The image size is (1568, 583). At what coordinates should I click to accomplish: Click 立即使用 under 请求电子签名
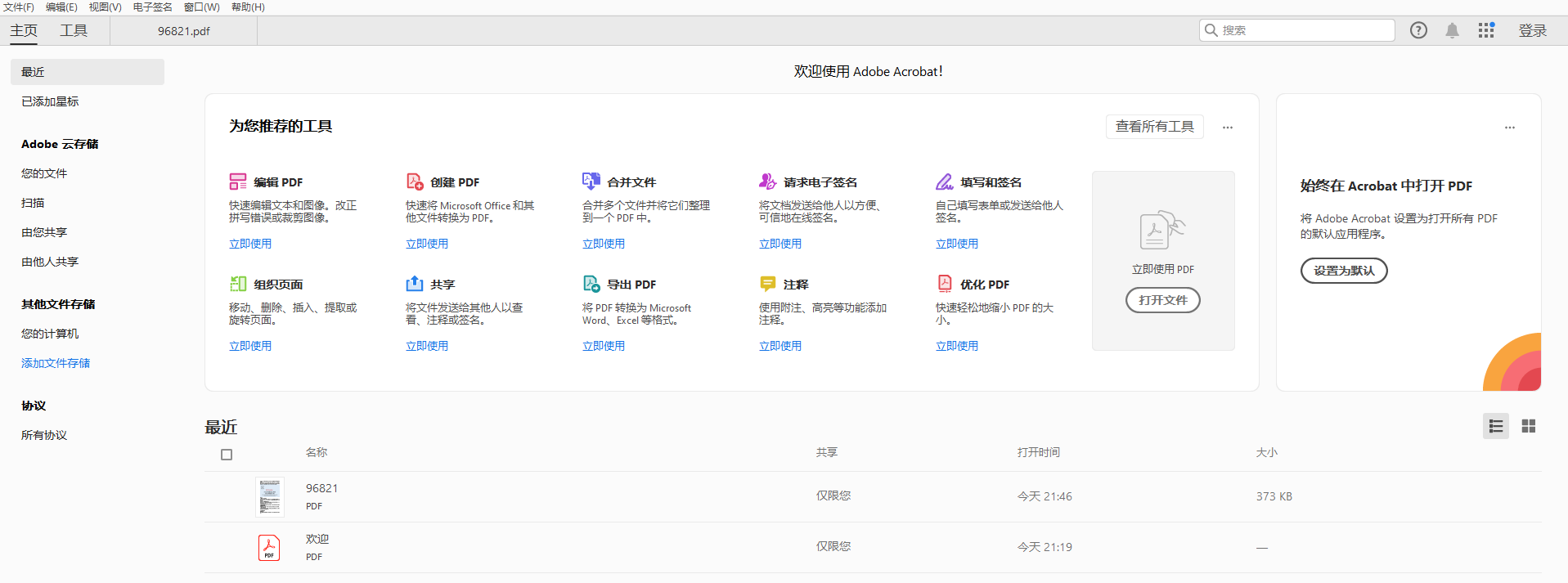(x=780, y=244)
